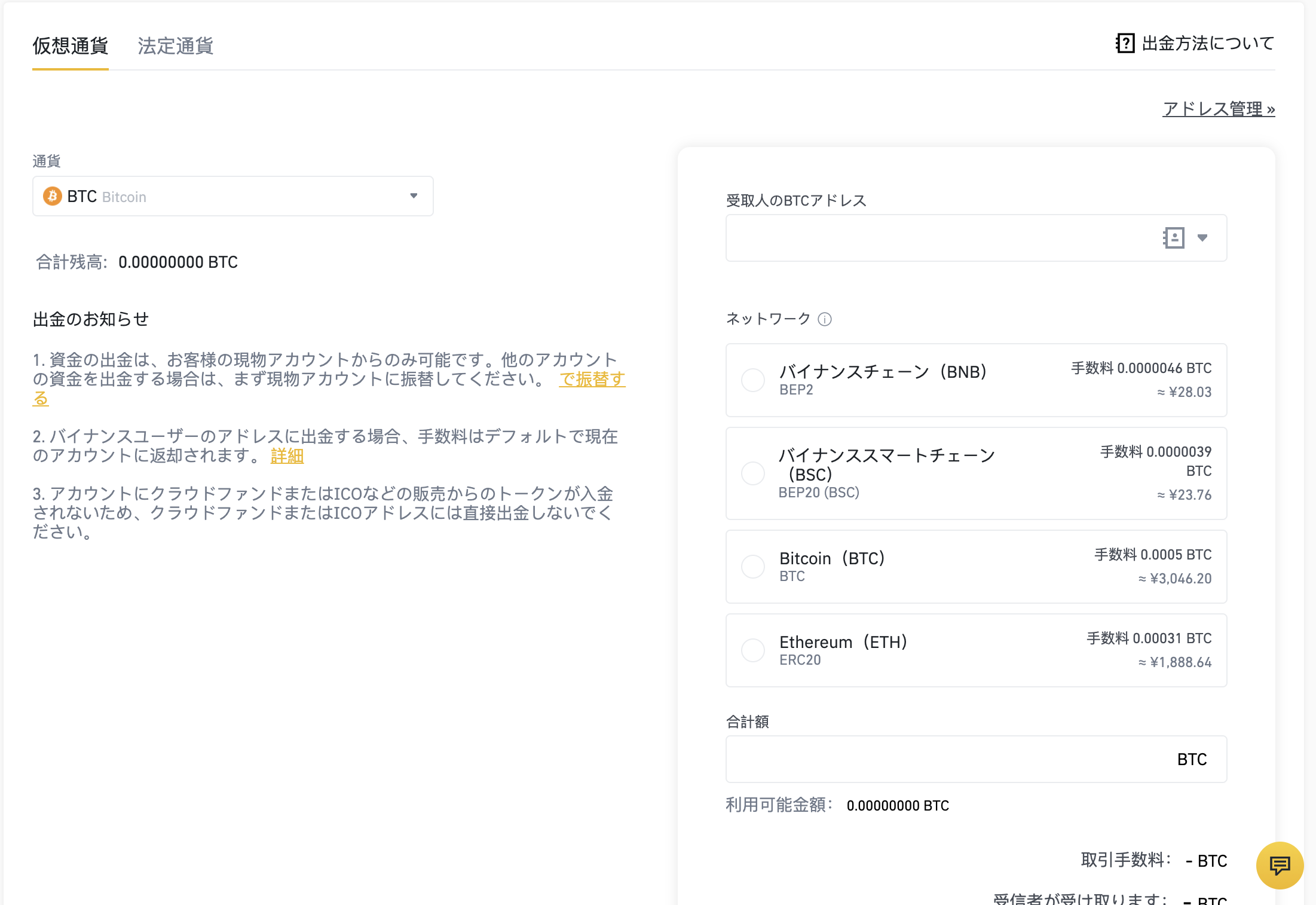Click the 出金方法について text link
Image resolution: width=1316 pixels, height=905 pixels.
click(x=1208, y=43)
